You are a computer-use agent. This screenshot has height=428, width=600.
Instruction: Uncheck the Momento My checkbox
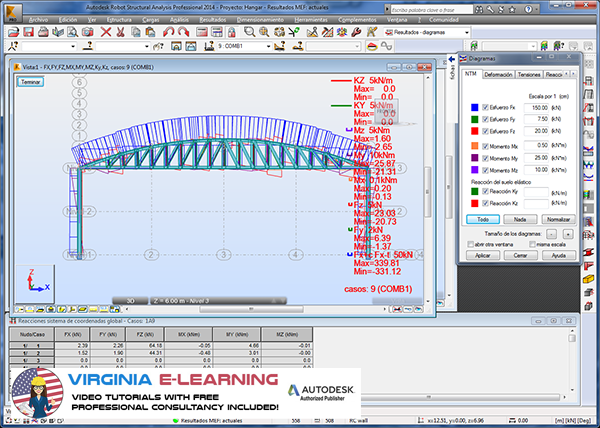click(486, 157)
